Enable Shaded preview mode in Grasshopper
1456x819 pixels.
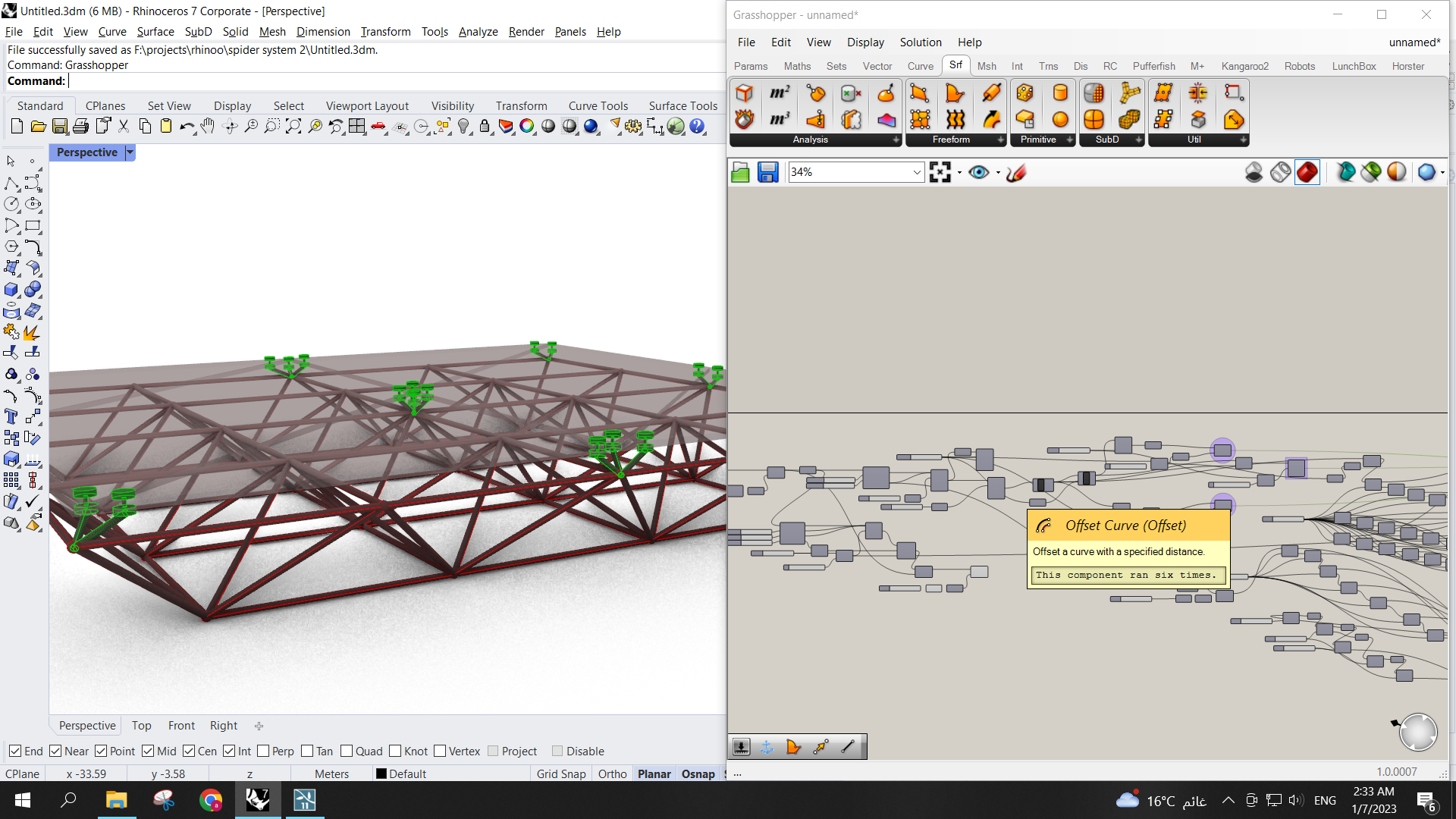(1307, 172)
